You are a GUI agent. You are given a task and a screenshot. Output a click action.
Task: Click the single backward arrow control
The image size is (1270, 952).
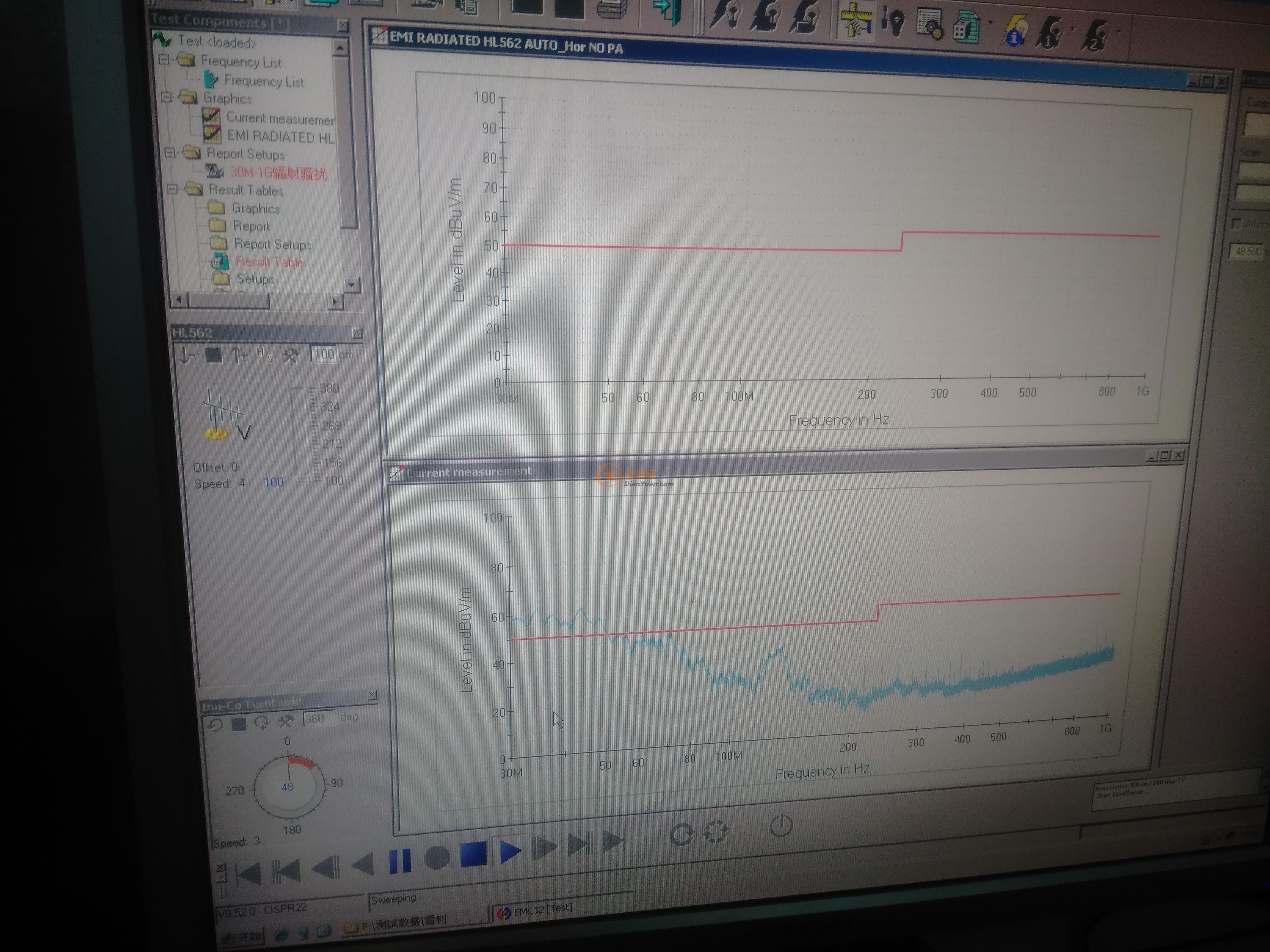(363, 864)
